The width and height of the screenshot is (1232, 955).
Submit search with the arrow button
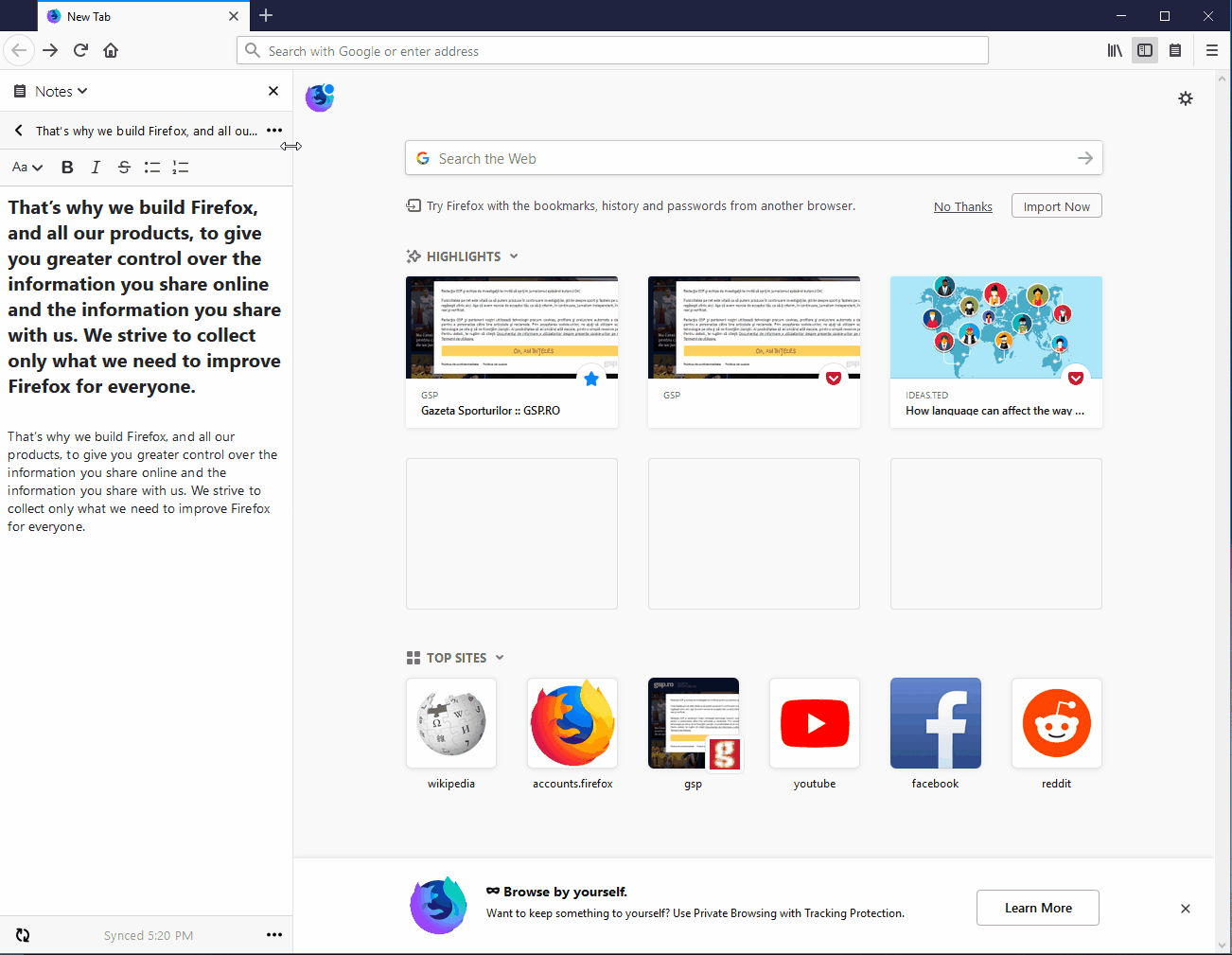(1085, 158)
